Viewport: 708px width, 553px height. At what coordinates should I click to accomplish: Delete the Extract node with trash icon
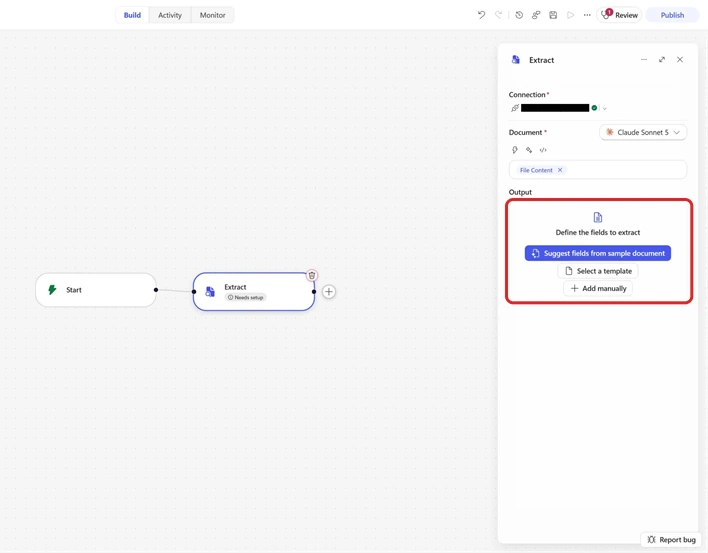pos(312,275)
